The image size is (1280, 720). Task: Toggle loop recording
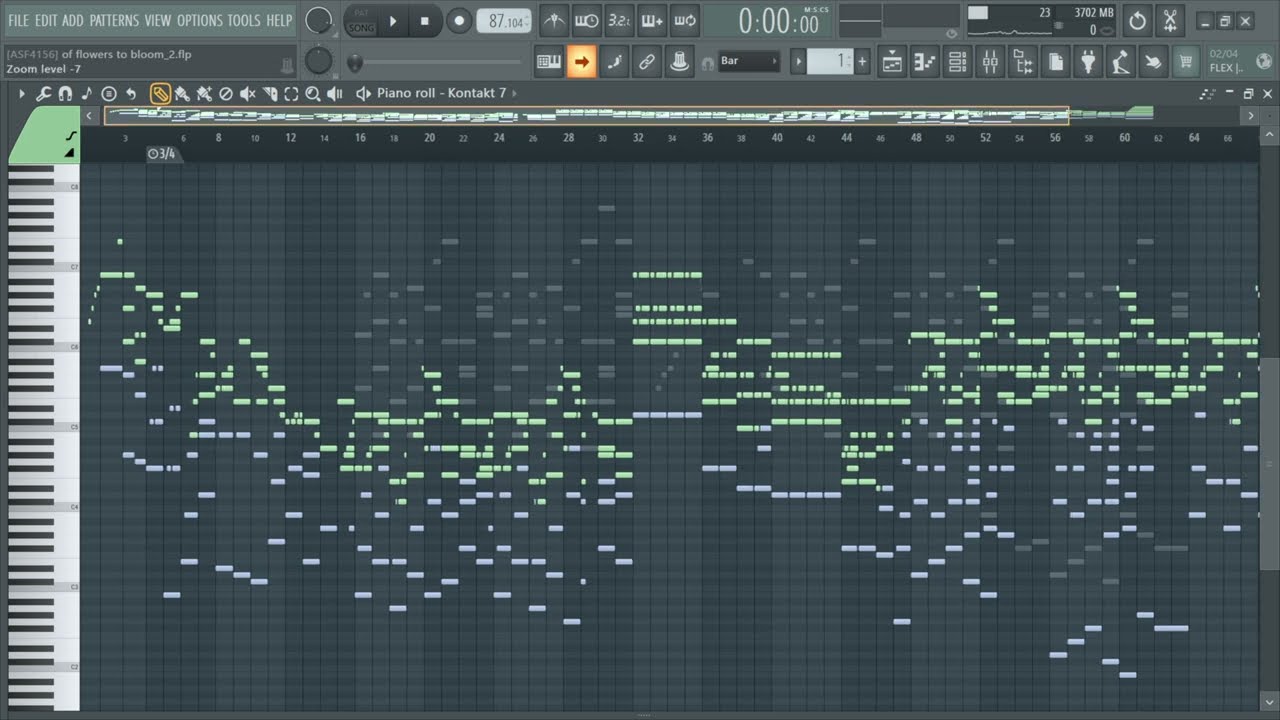tap(685, 20)
